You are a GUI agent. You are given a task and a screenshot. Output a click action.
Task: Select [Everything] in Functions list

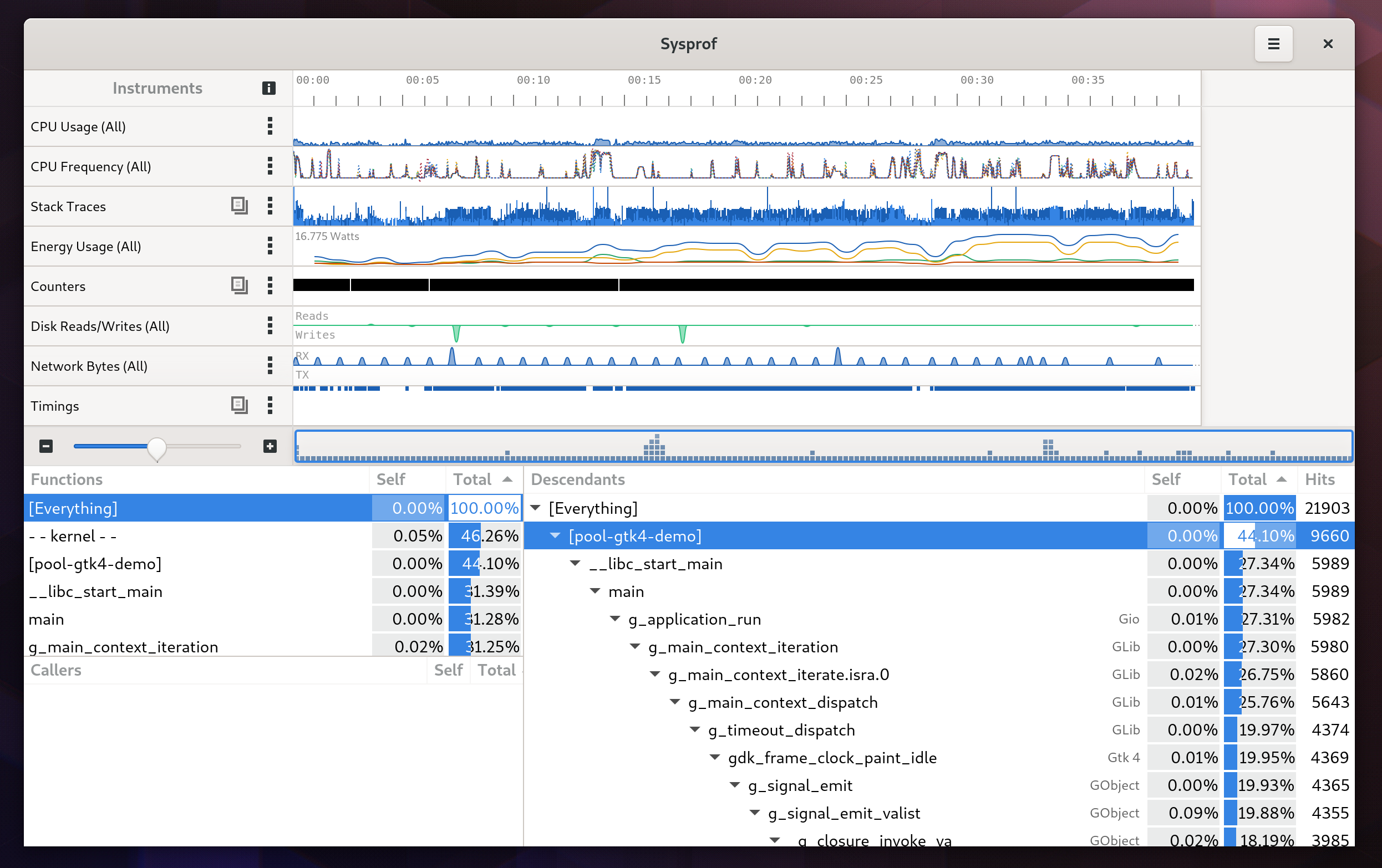tap(273, 508)
